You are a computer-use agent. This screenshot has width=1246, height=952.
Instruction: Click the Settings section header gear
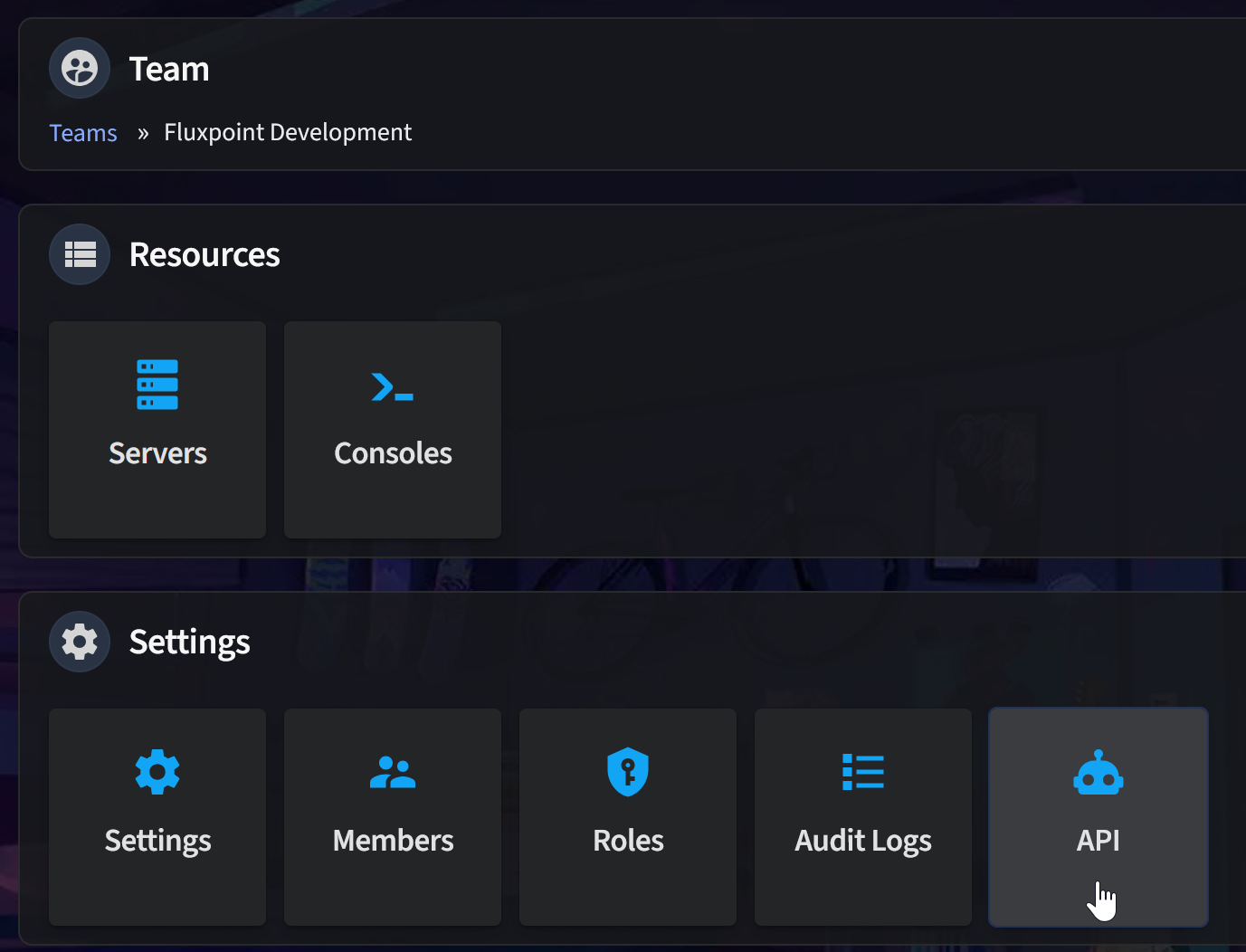point(80,642)
